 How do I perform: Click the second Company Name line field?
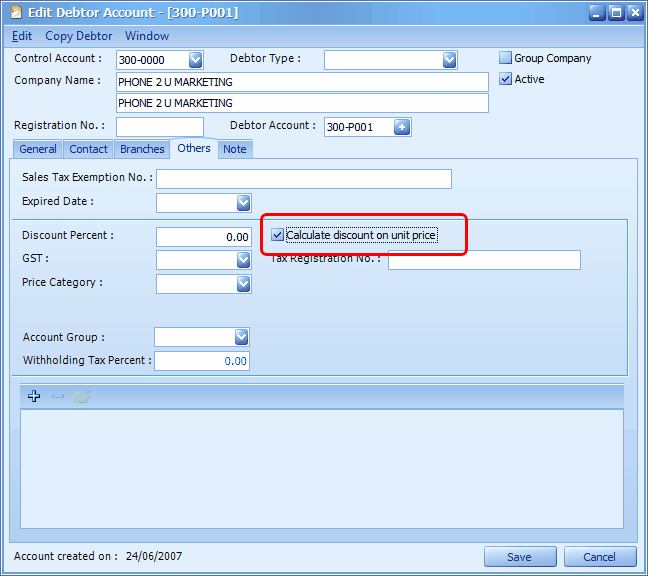[x=302, y=103]
